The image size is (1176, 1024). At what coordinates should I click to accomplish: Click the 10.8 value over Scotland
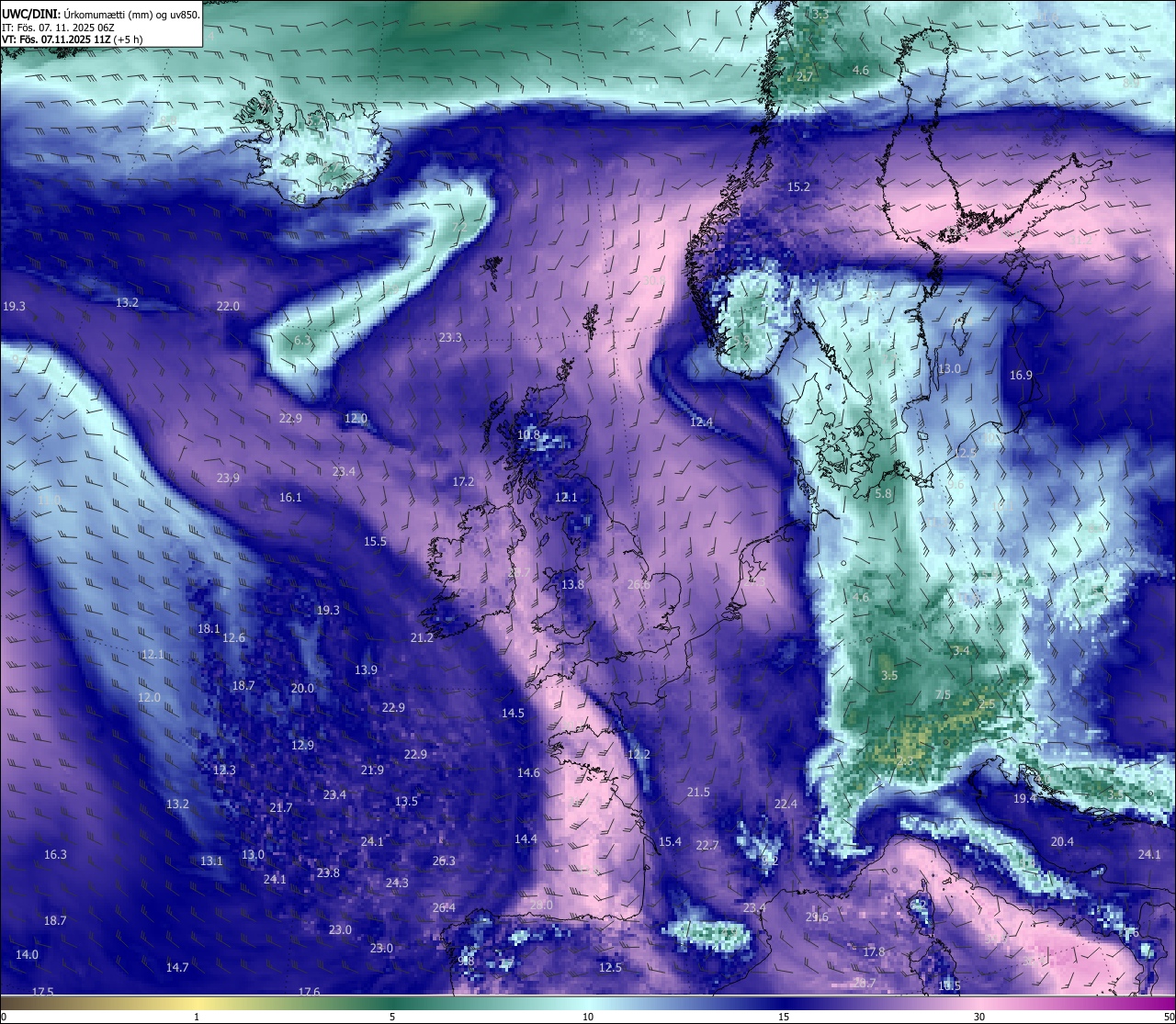pyautogui.click(x=528, y=434)
